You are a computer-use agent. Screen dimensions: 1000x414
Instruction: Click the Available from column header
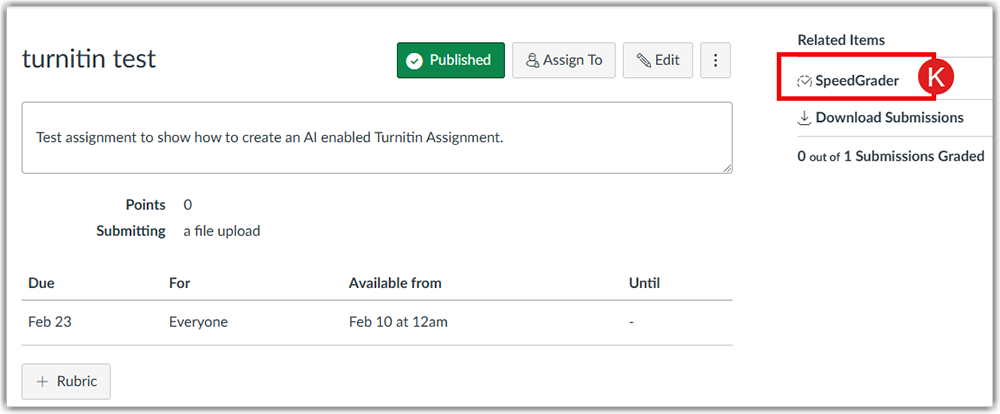point(395,283)
